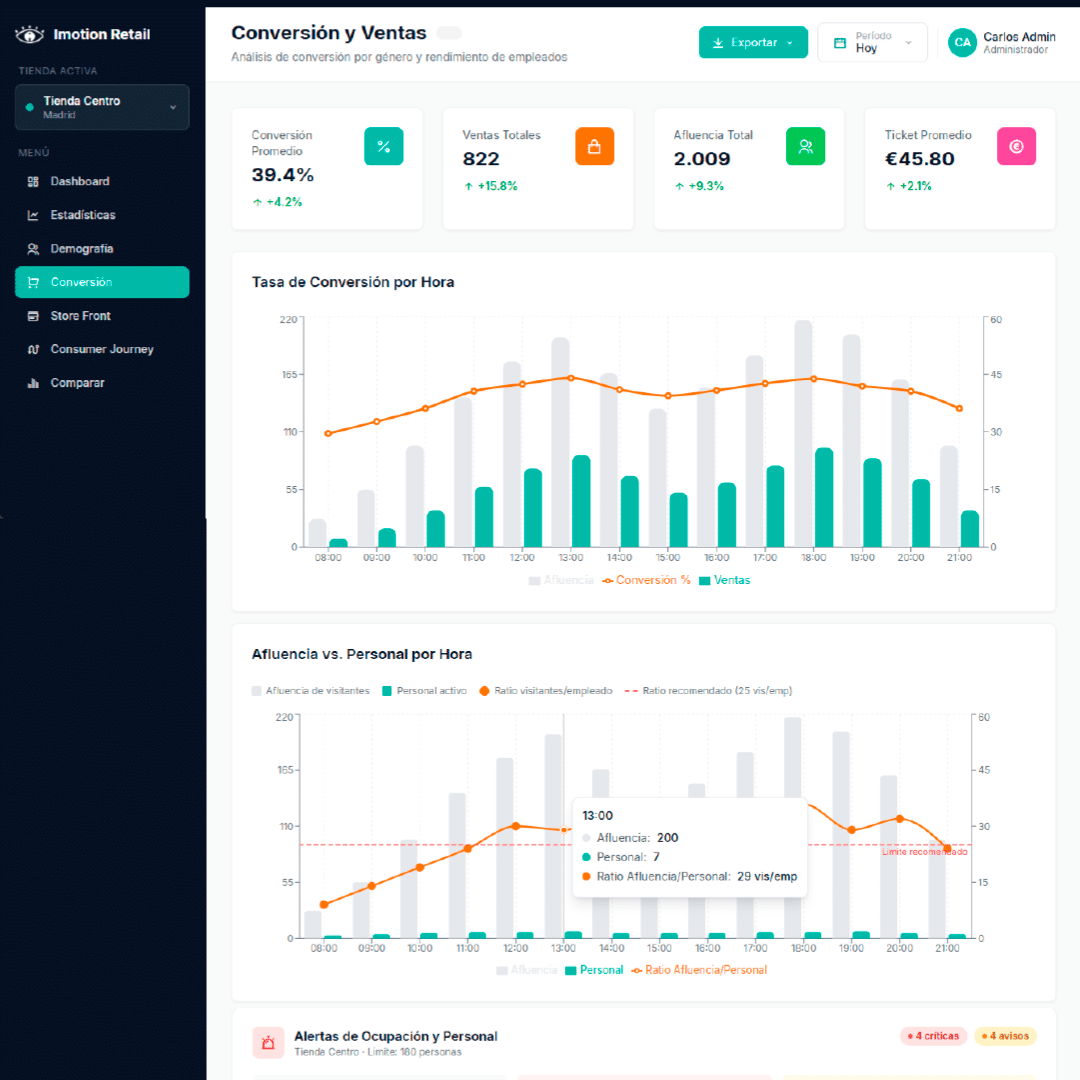Expand the Período Hoy dropdown

click(872, 42)
